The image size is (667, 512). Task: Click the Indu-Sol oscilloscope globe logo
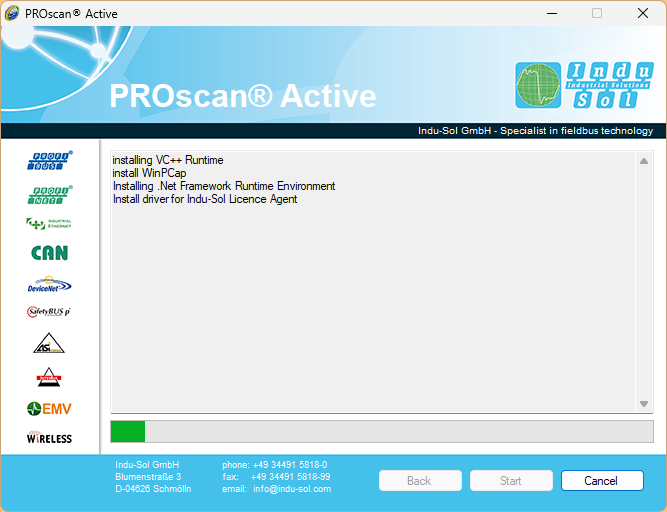[538, 85]
